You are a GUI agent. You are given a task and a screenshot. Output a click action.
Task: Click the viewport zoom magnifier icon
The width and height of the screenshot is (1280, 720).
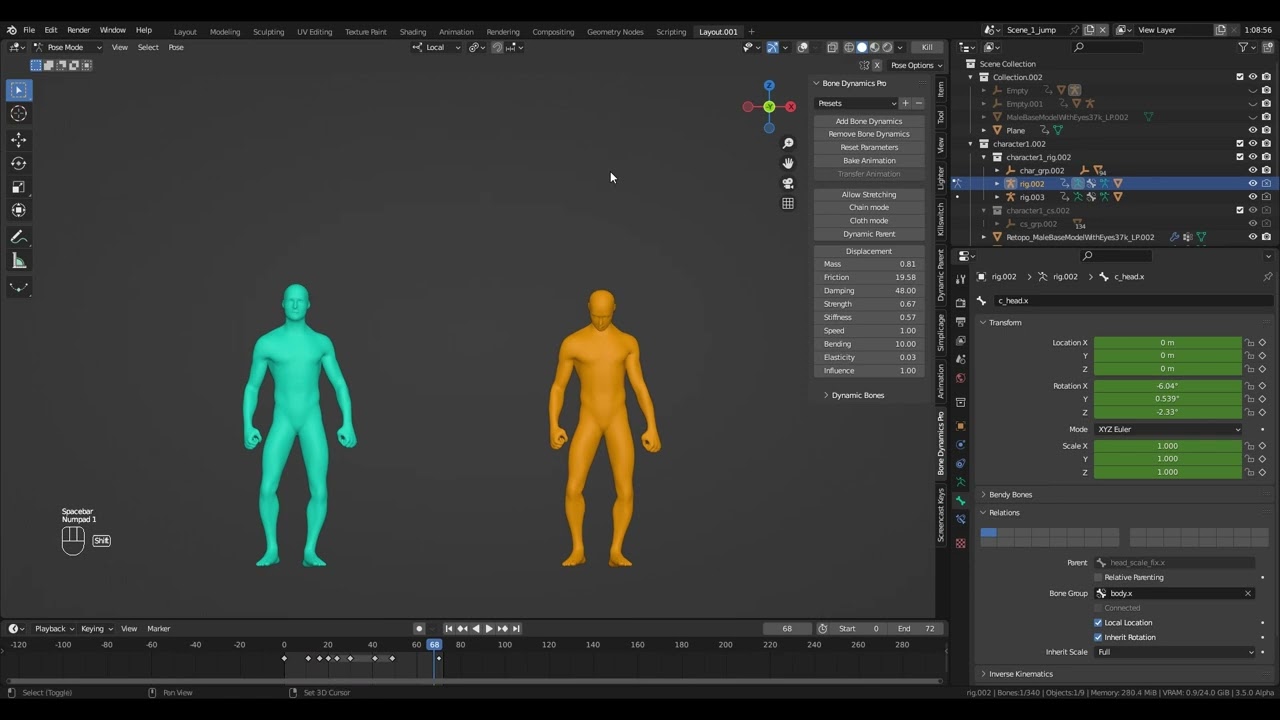(x=788, y=144)
